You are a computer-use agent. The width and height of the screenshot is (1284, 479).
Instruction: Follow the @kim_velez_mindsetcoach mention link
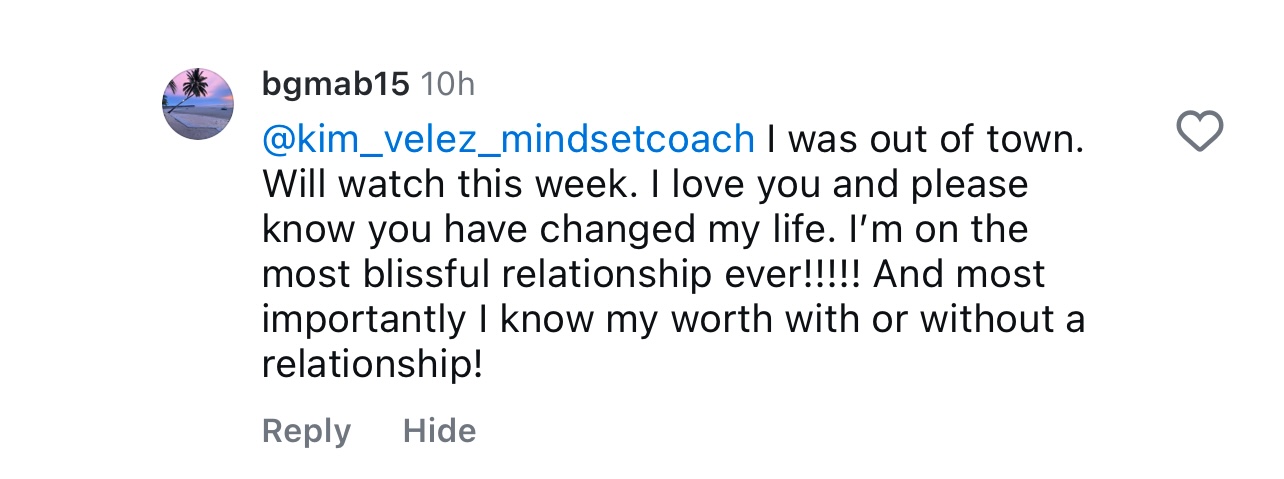(508, 139)
